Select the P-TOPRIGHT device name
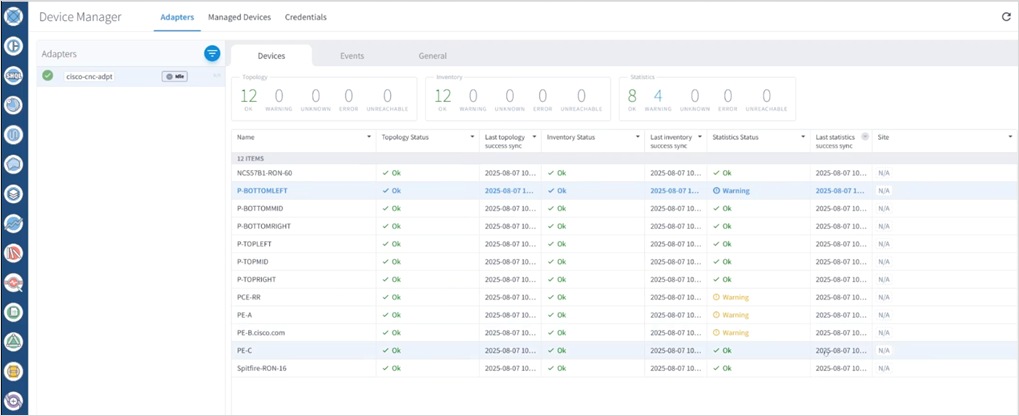This screenshot has height=416, width=1019. [256, 280]
